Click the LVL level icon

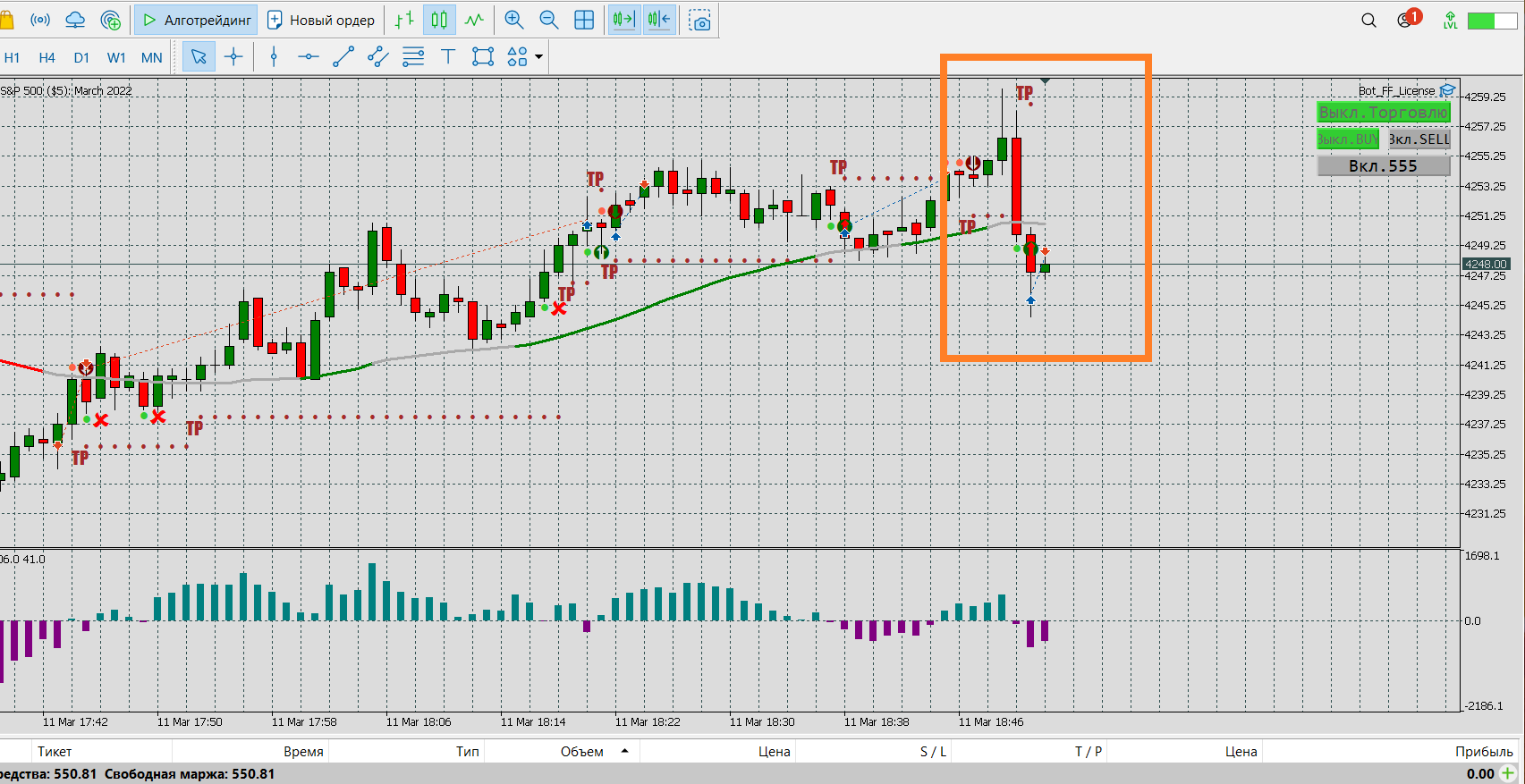pyautogui.click(x=1450, y=20)
